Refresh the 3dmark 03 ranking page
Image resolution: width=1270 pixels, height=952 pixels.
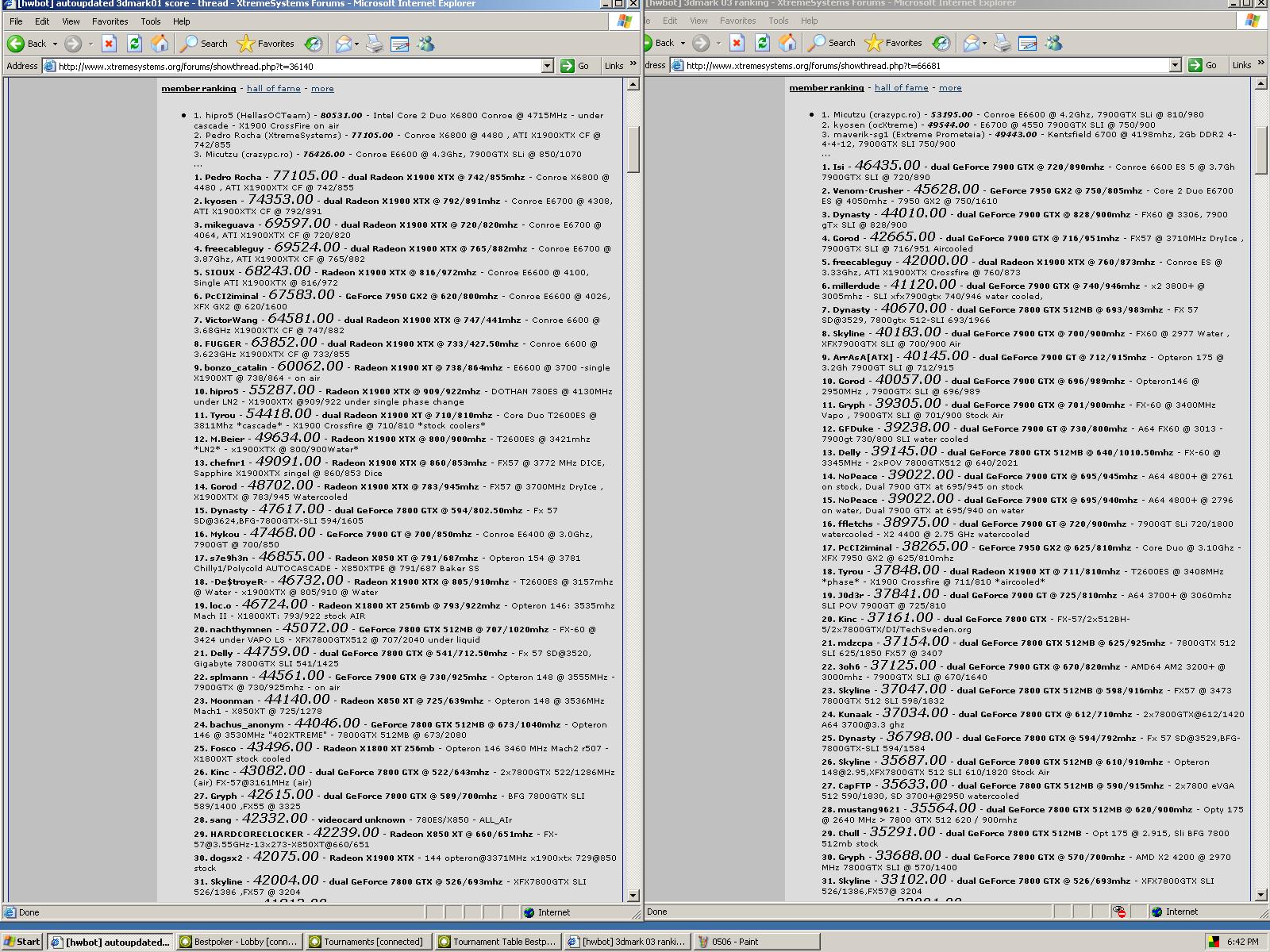[x=762, y=43]
